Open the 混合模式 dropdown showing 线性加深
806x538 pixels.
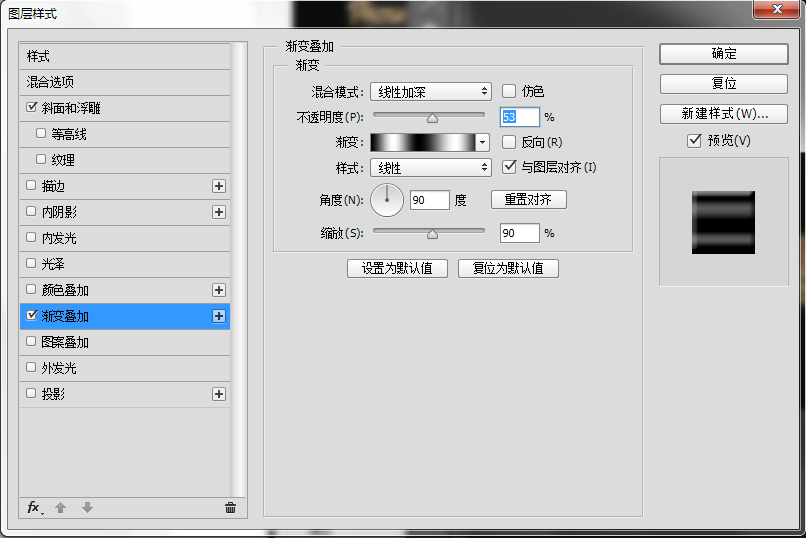pyautogui.click(x=431, y=92)
